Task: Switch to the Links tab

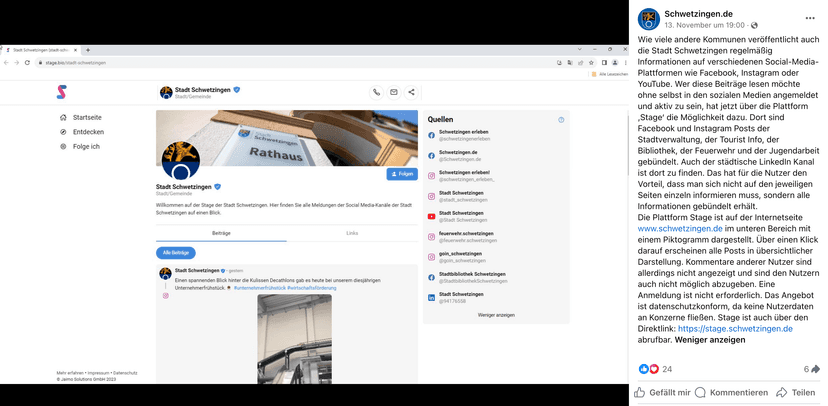Action: (352, 233)
